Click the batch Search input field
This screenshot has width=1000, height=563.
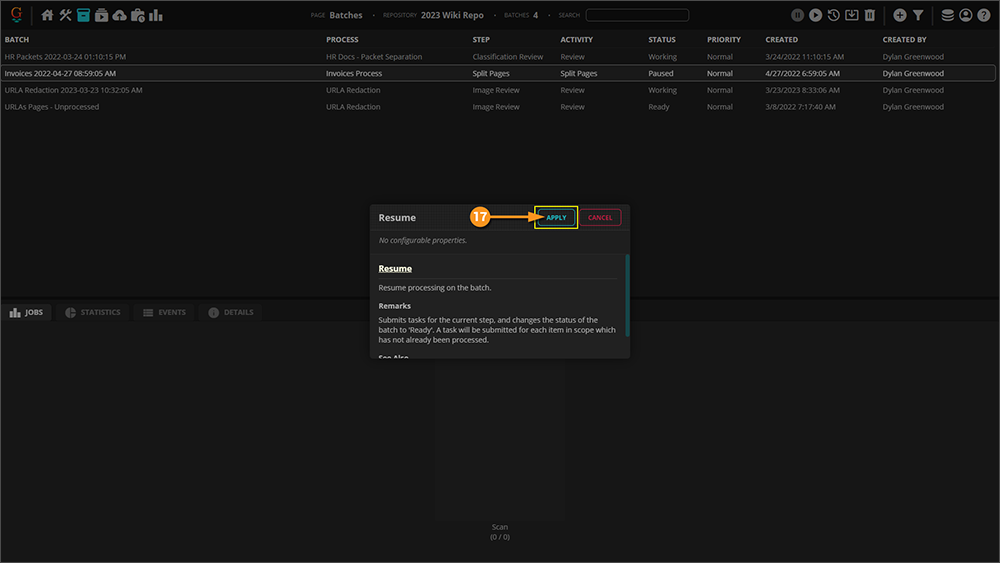coord(637,15)
